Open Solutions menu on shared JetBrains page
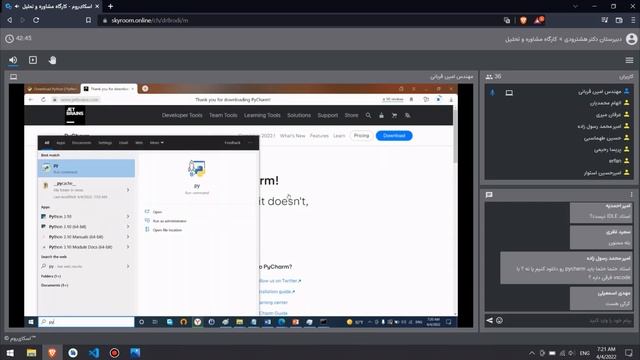This screenshot has height=360, width=640. pyautogui.click(x=299, y=116)
